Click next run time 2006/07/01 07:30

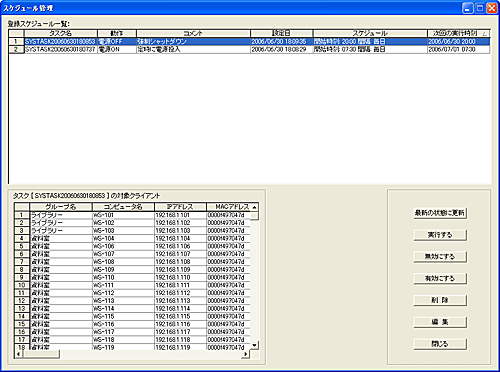point(459,49)
